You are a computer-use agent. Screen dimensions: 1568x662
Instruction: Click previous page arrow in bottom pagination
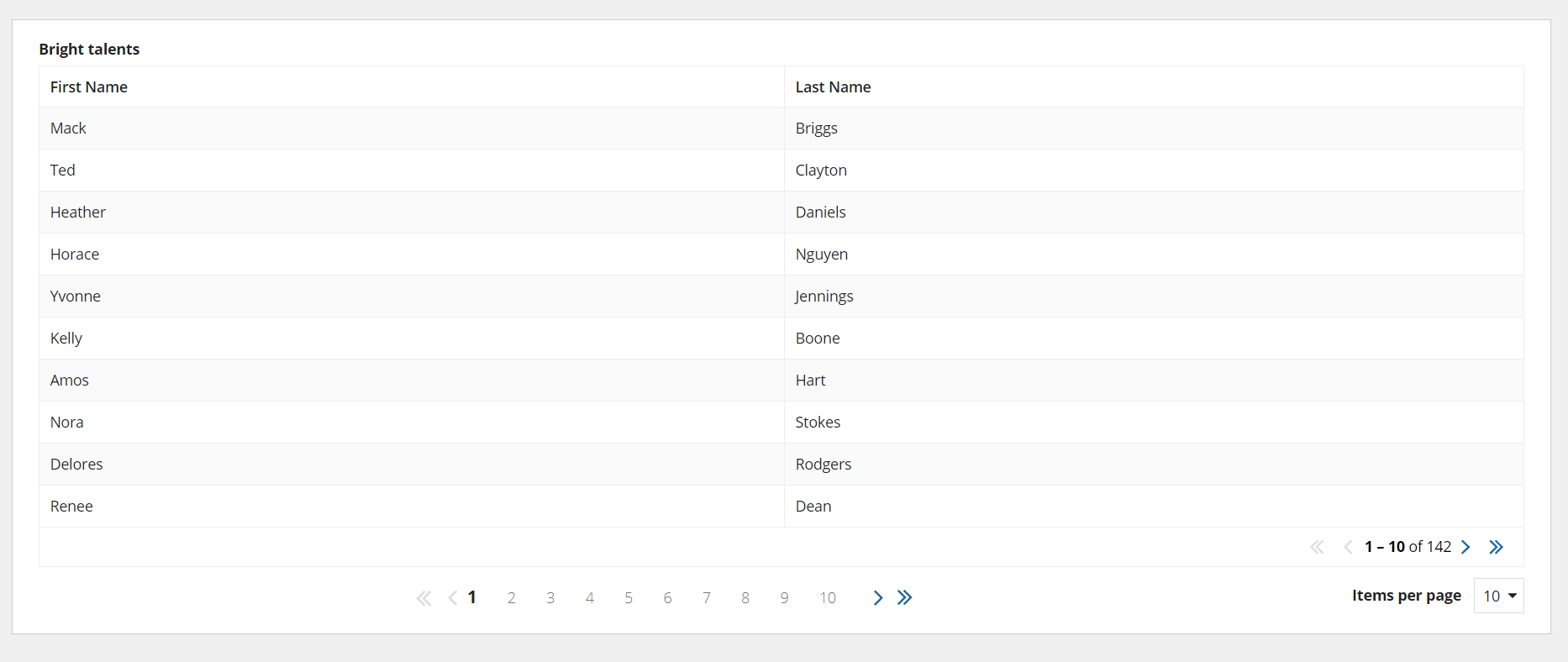[453, 597]
